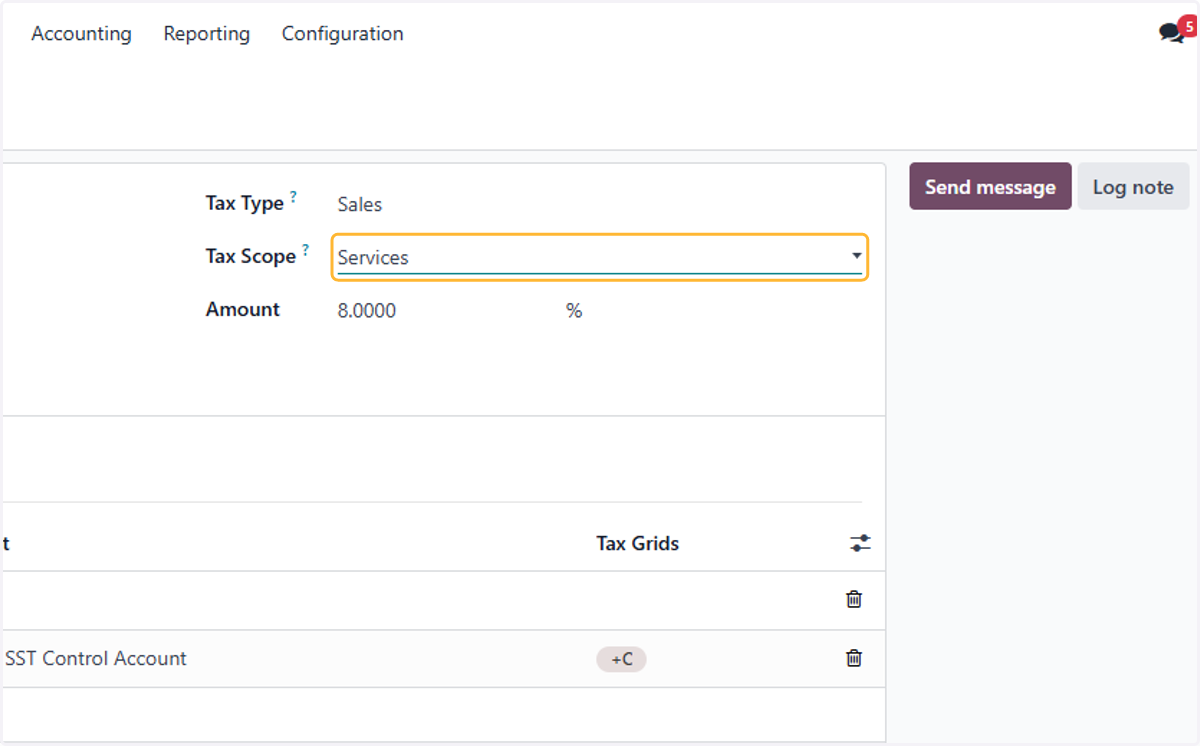The width and height of the screenshot is (1200, 746).
Task: Delete the empty first distribution row
Action: [x=854, y=599]
